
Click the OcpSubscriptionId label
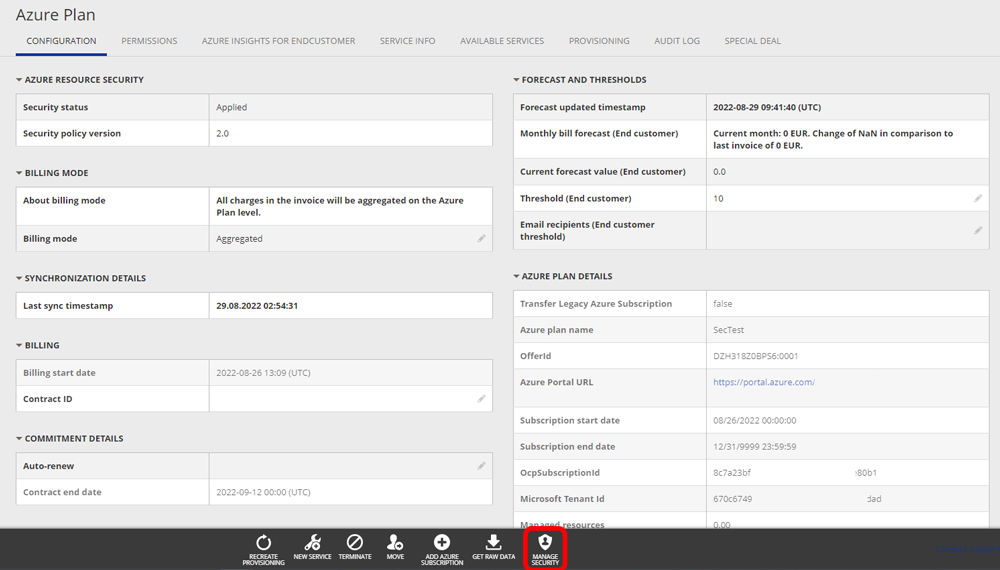pyautogui.click(x=559, y=472)
